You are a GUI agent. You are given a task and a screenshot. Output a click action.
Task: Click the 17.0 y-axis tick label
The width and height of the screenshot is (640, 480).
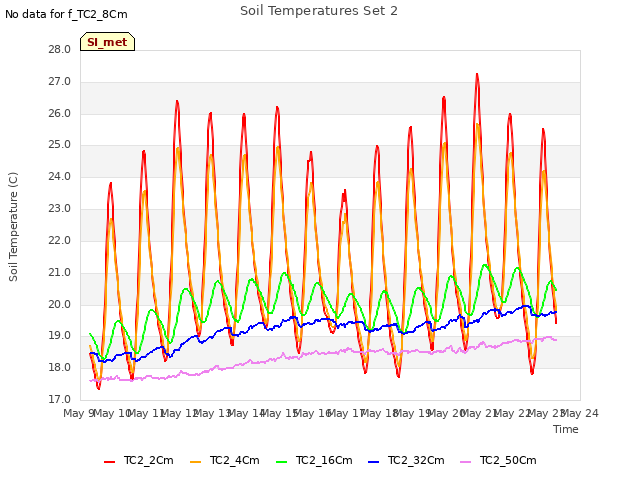click(x=59, y=399)
